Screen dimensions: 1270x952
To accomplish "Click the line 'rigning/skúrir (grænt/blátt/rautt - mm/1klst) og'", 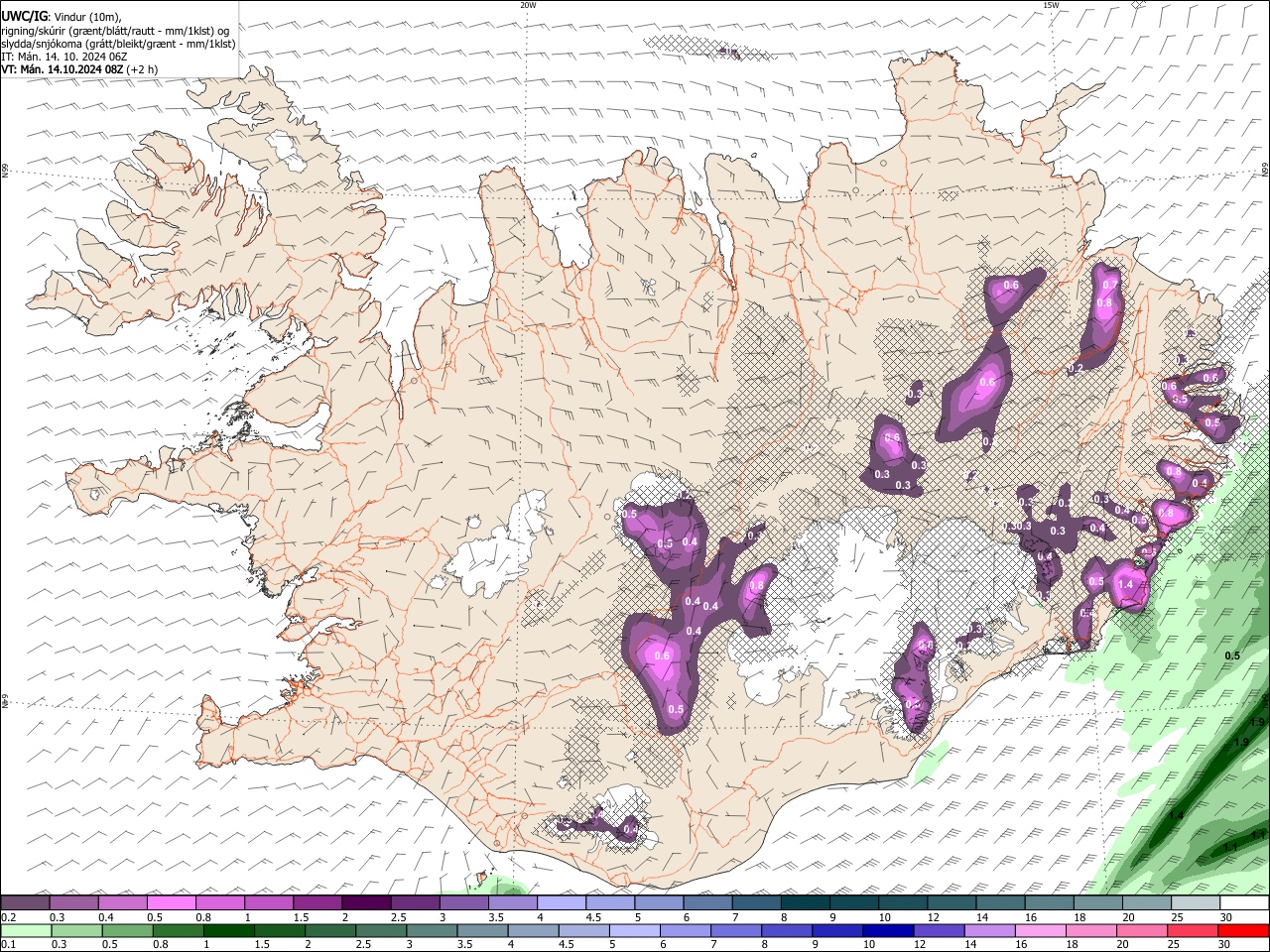I will (x=115, y=31).
